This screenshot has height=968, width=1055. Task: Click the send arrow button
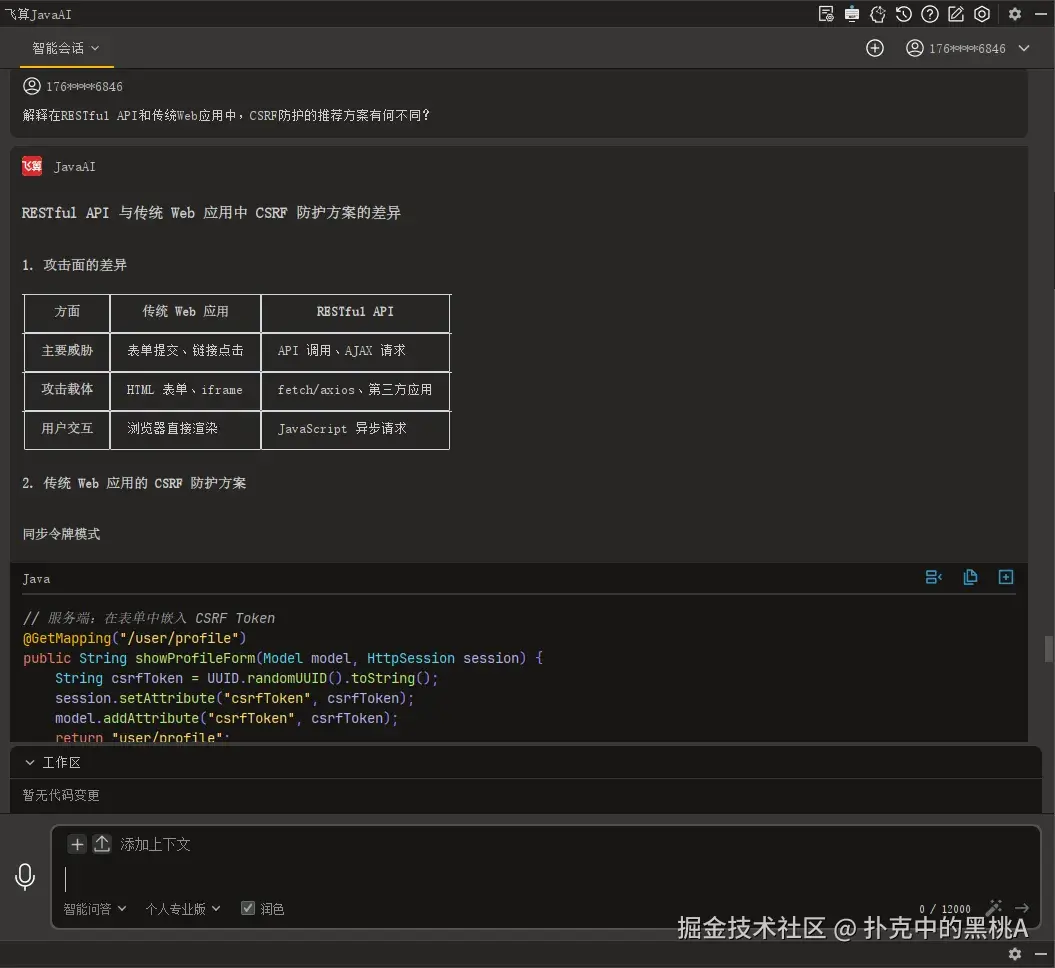coord(1022,908)
